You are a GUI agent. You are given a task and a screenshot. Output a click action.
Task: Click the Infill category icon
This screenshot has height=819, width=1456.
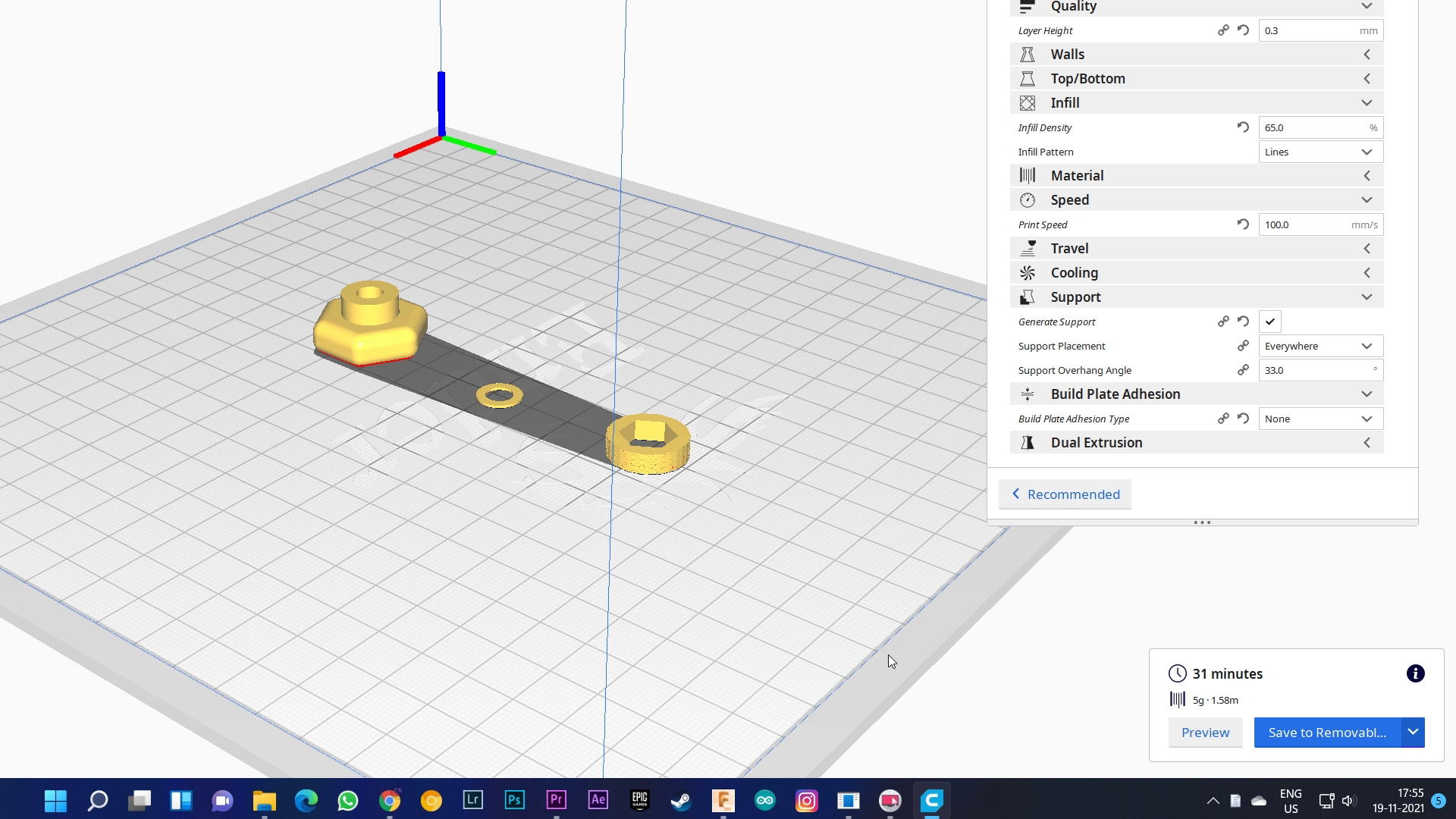click(1028, 103)
